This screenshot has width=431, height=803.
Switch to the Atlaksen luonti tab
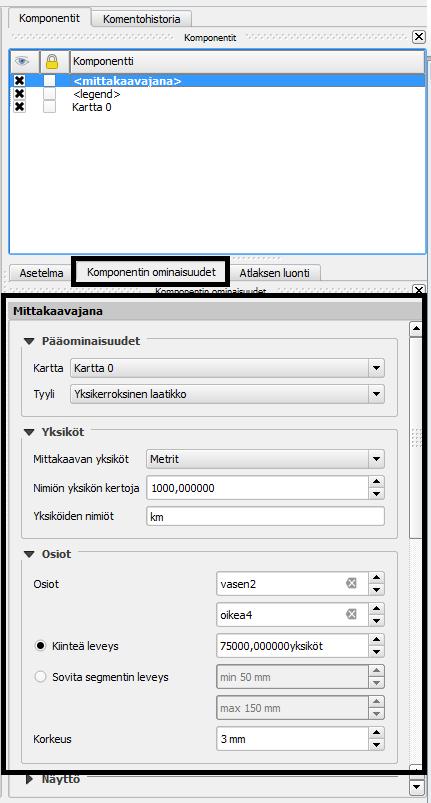(x=274, y=273)
